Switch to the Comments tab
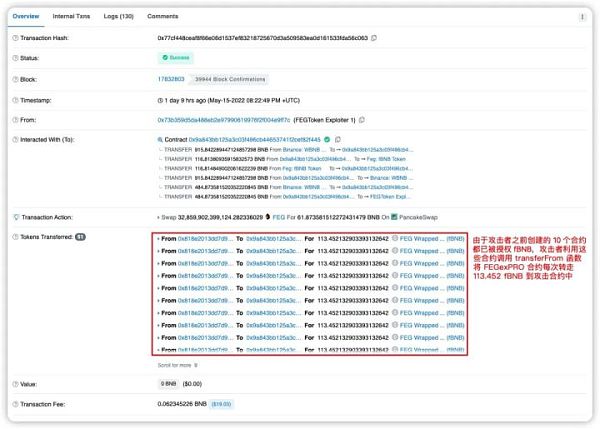The width and height of the screenshot is (600, 429). [163, 17]
